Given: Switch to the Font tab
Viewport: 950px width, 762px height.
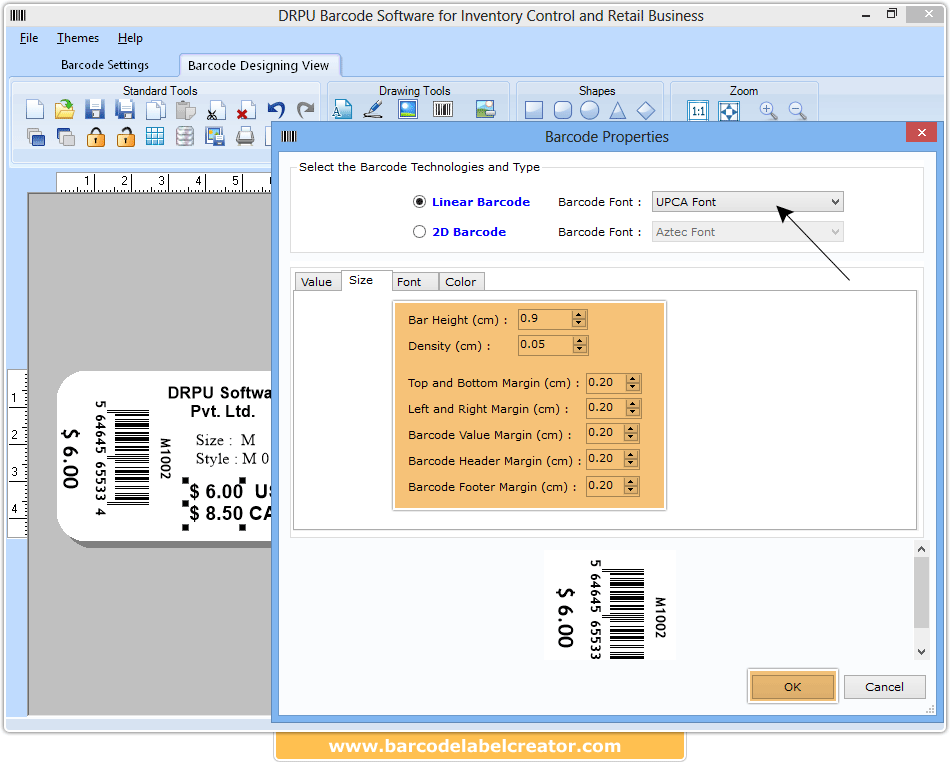Looking at the screenshot, I should tap(414, 281).
